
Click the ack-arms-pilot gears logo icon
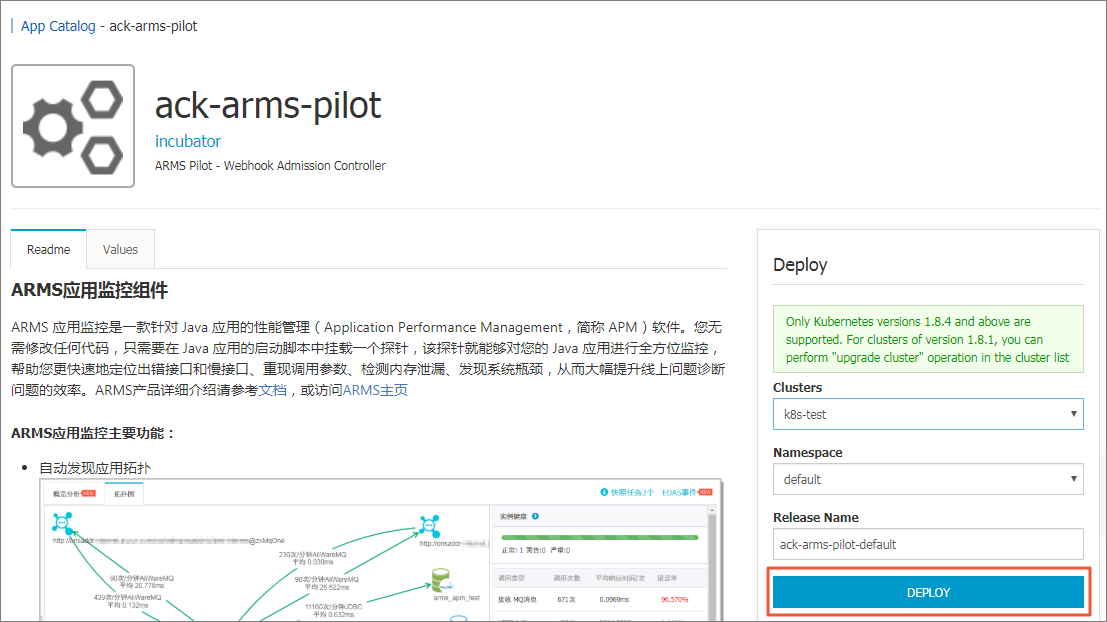[x=73, y=126]
